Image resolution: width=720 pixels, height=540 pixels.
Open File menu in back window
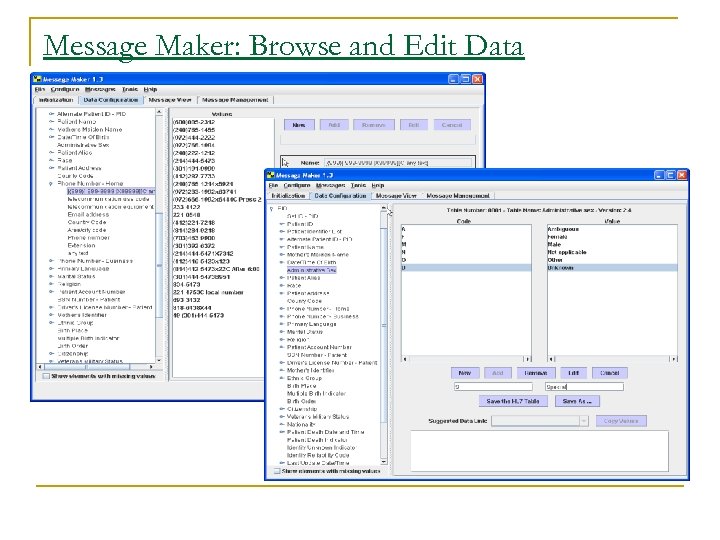pos(40,89)
